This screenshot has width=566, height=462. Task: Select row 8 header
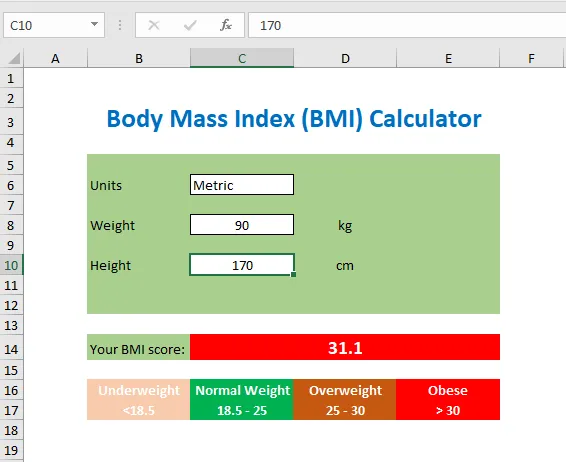11,225
